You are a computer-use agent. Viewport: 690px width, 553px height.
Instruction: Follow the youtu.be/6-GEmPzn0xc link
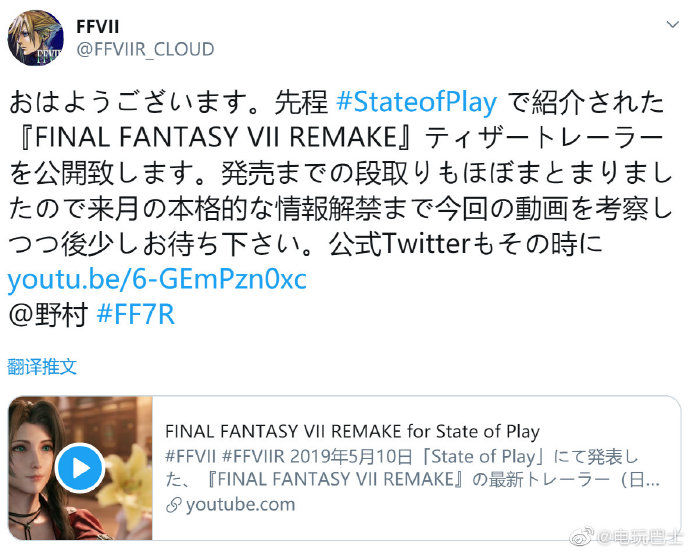pos(157,279)
